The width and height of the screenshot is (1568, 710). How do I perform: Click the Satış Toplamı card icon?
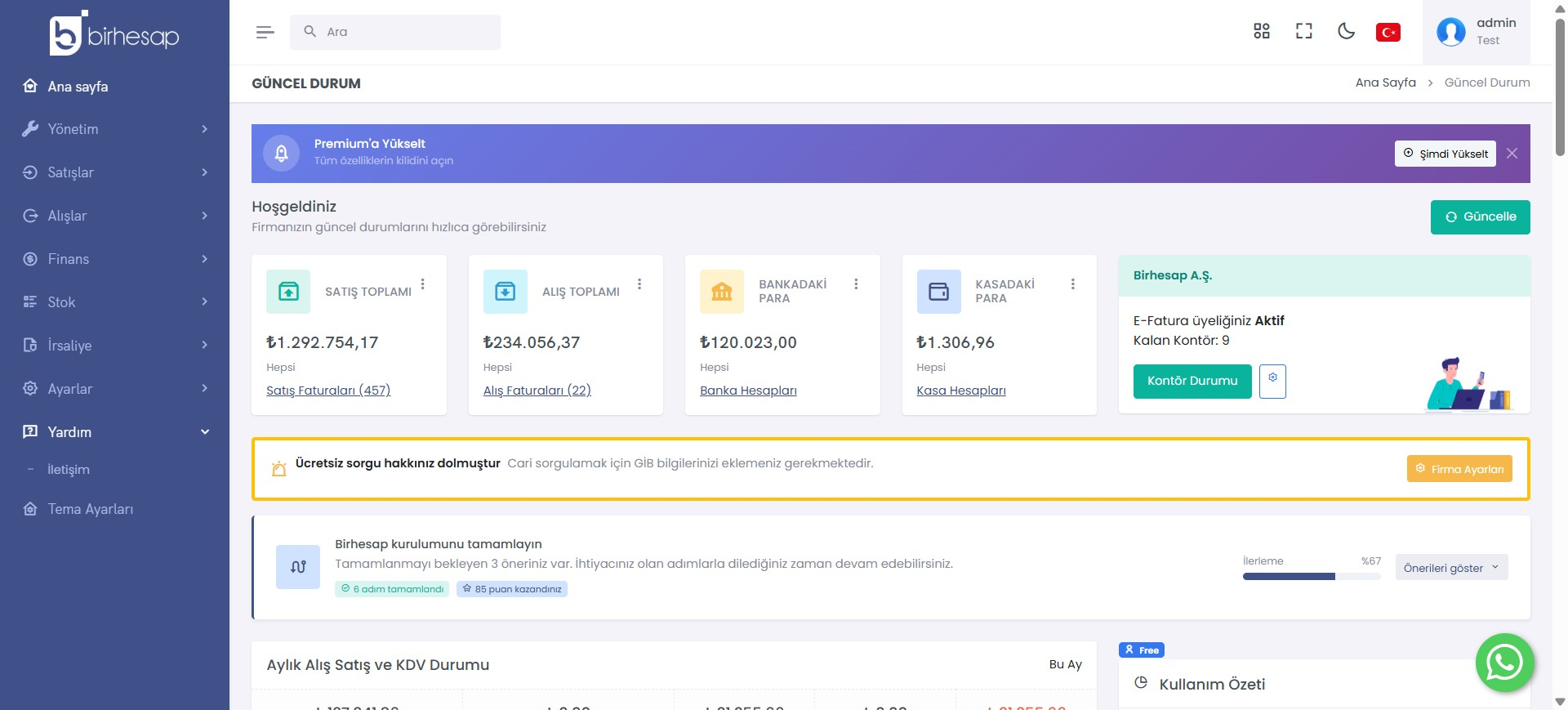click(288, 292)
